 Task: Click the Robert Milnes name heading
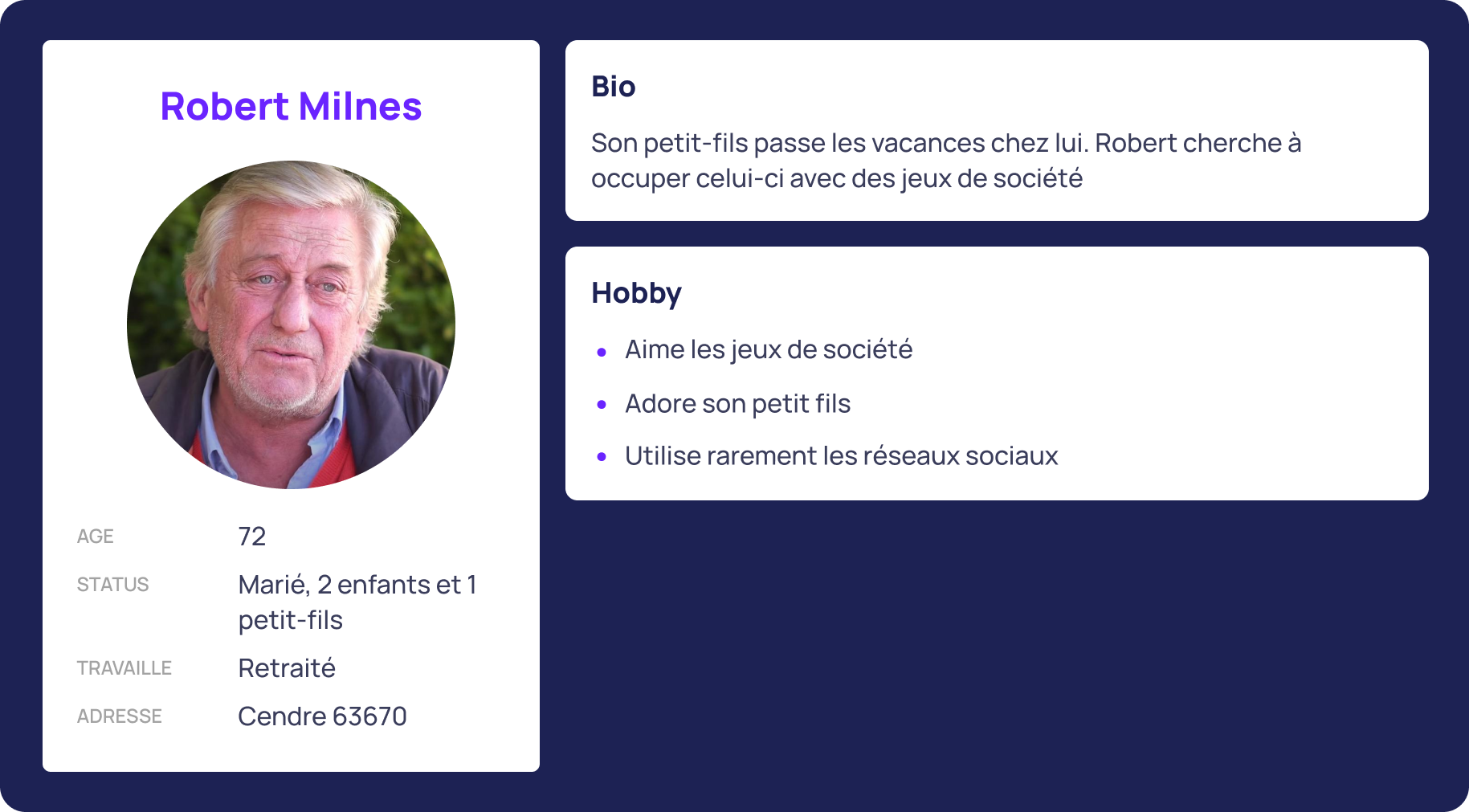(x=291, y=106)
